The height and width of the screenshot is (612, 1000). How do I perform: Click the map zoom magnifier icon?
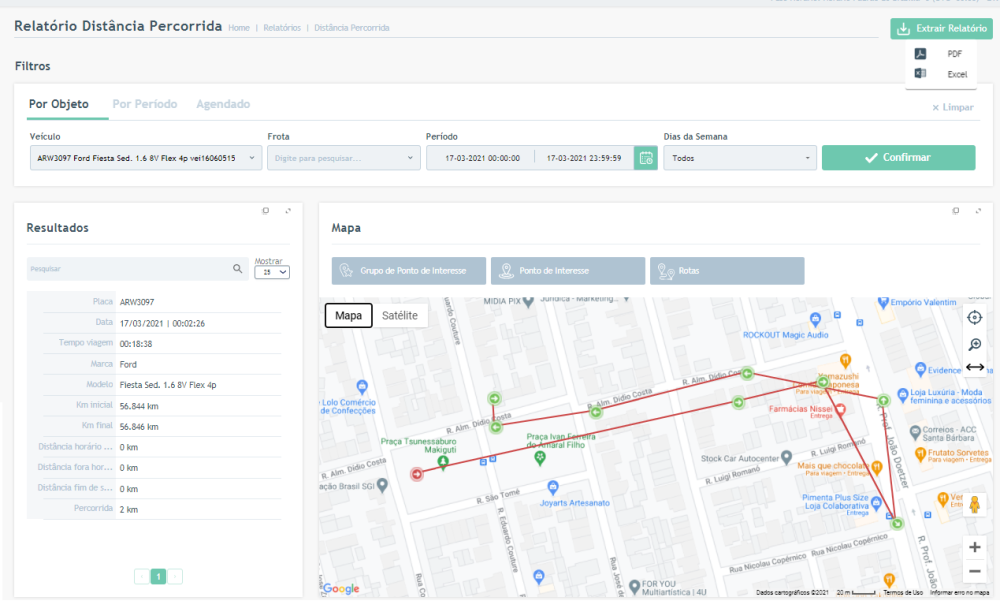[x=974, y=345]
